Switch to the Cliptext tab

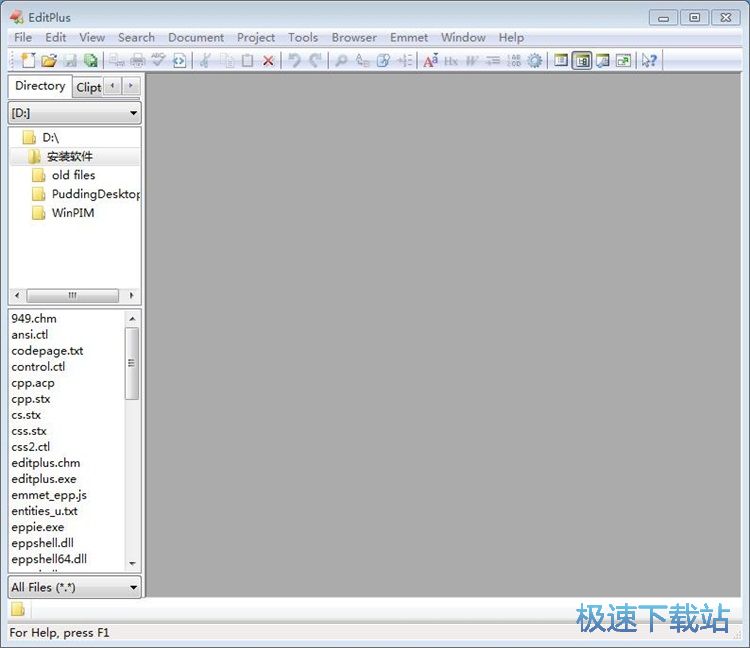click(x=88, y=87)
